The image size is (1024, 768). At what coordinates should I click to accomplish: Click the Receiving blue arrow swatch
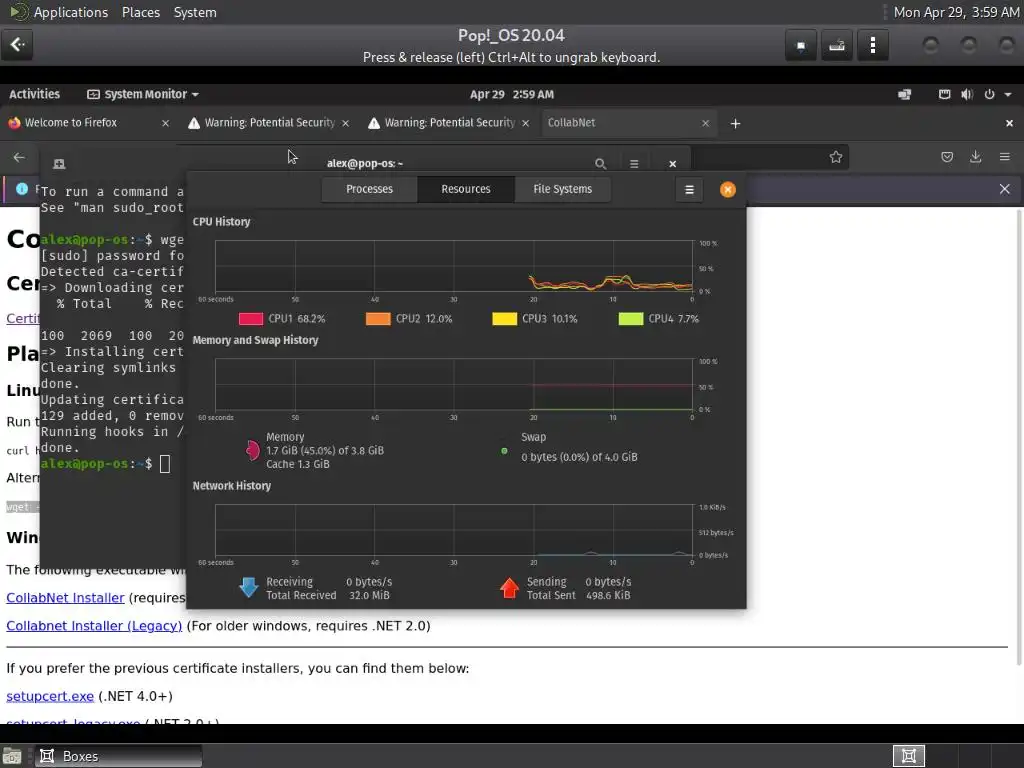(249, 588)
